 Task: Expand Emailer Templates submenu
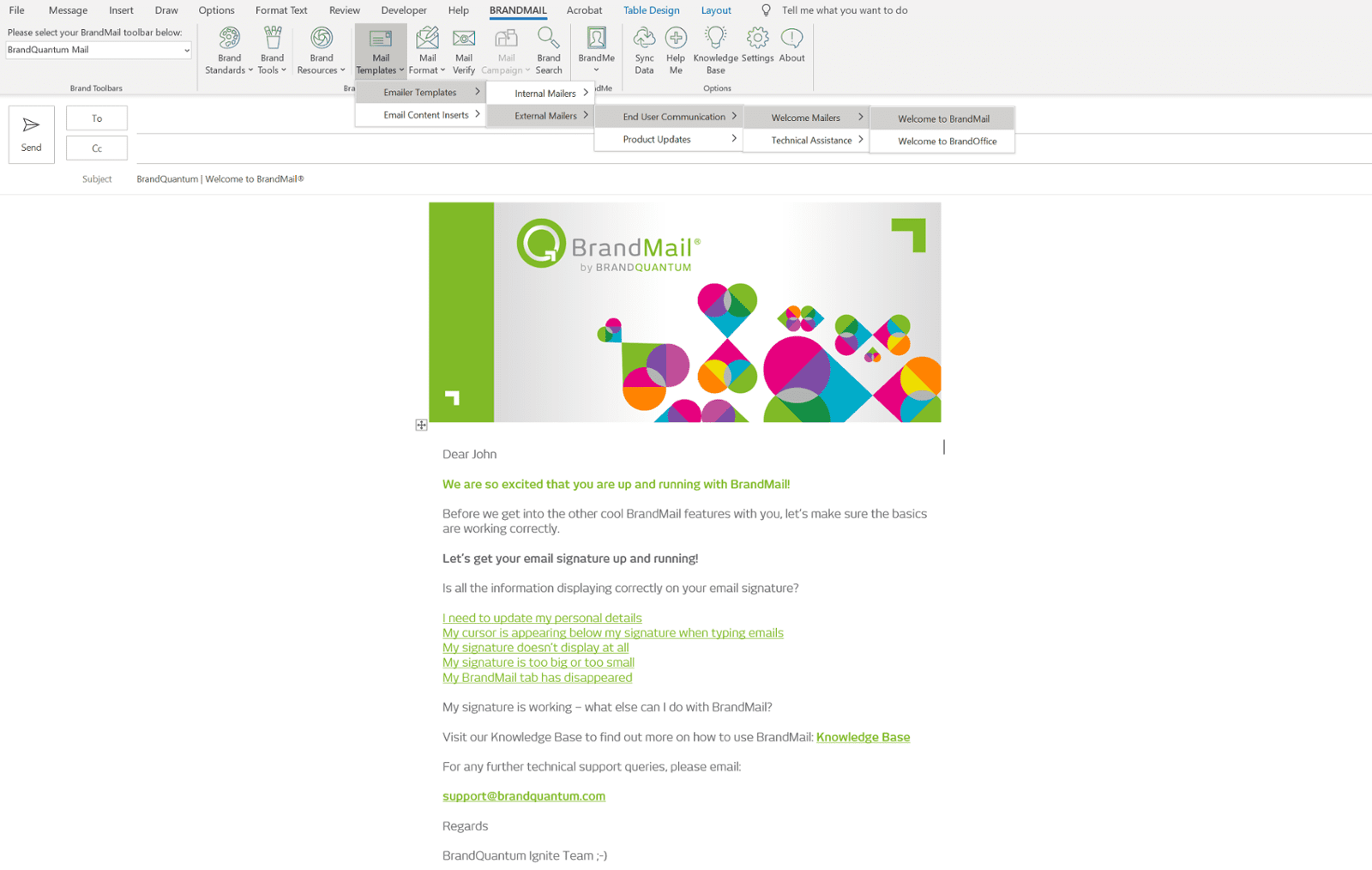click(420, 92)
